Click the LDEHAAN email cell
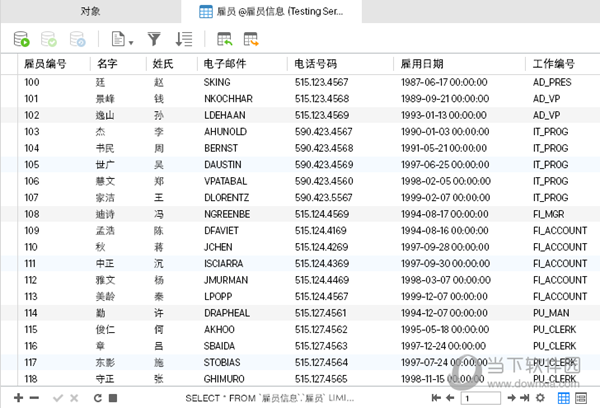Image resolution: width=600 pixels, height=408 pixels. click(x=225, y=115)
